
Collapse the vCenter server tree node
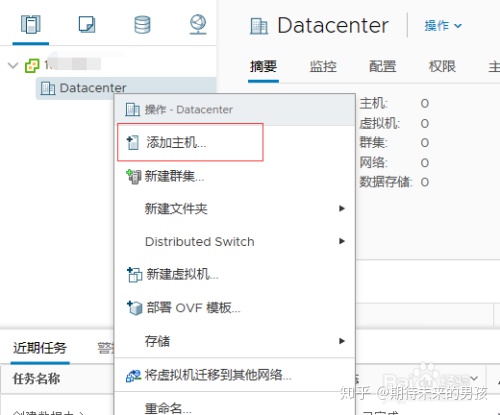(13, 65)
